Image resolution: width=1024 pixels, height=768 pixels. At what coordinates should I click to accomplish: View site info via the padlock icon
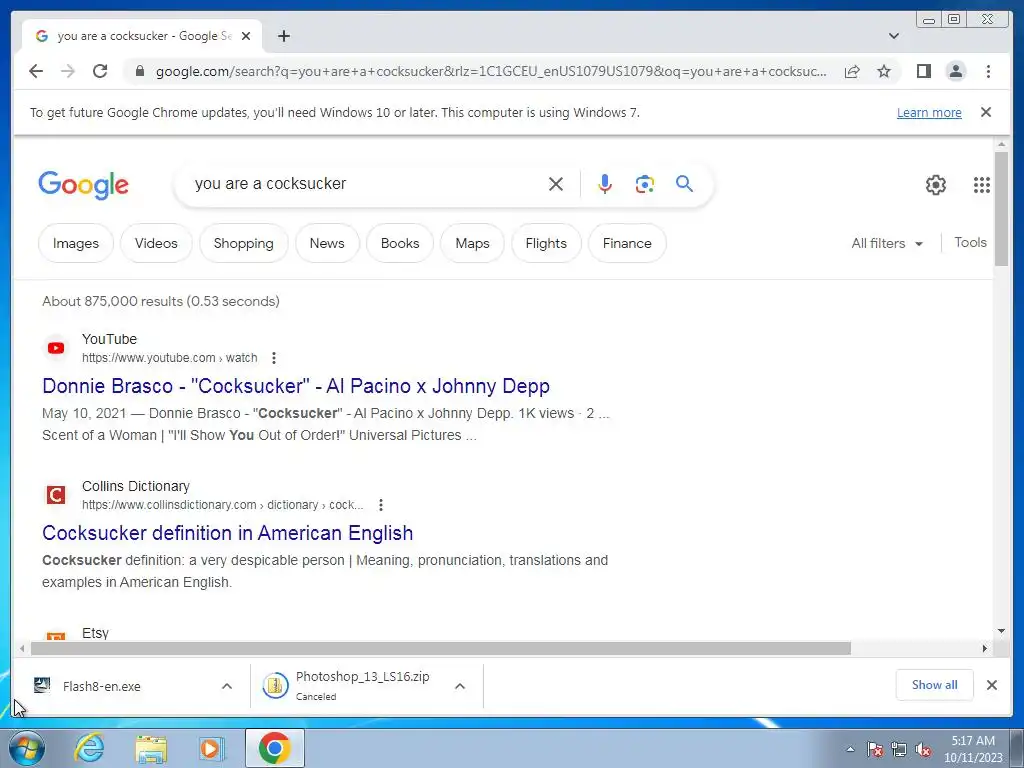139,71
